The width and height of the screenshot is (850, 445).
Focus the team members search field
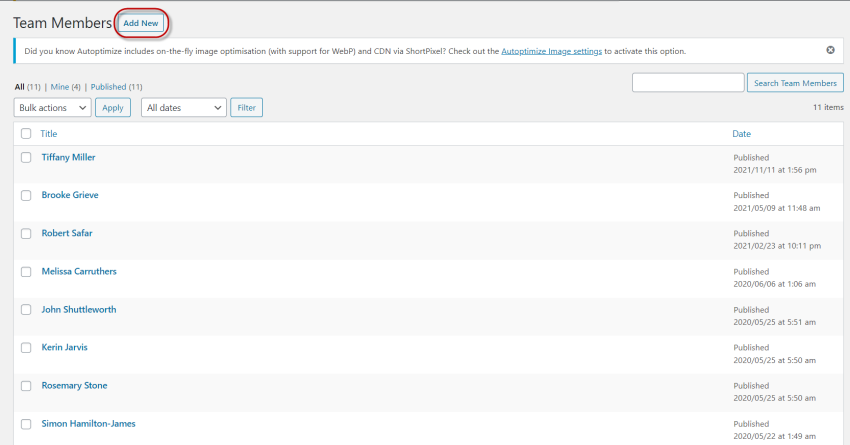click(688, 83)
